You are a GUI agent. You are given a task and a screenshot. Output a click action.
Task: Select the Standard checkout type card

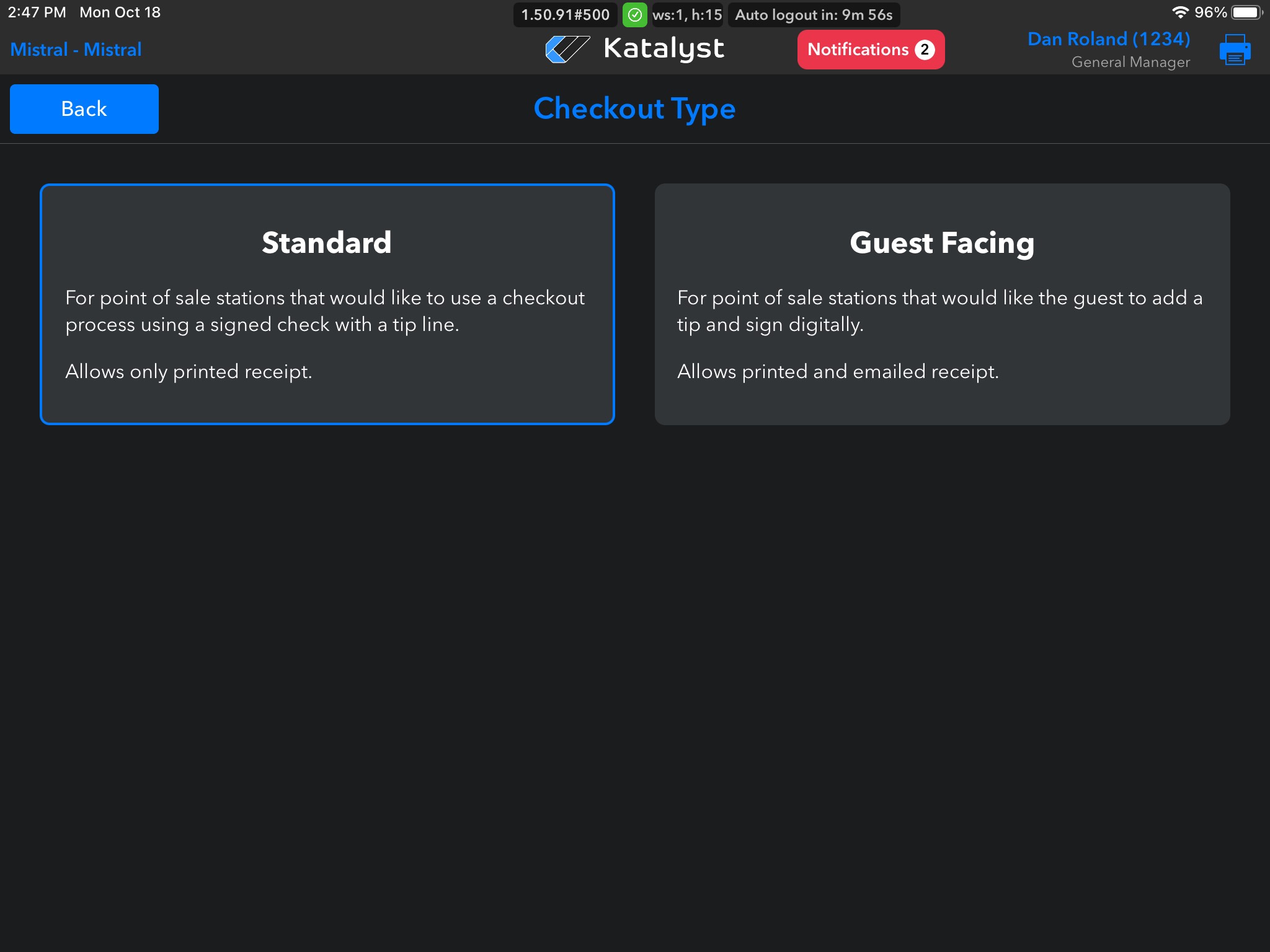[327, 304]
